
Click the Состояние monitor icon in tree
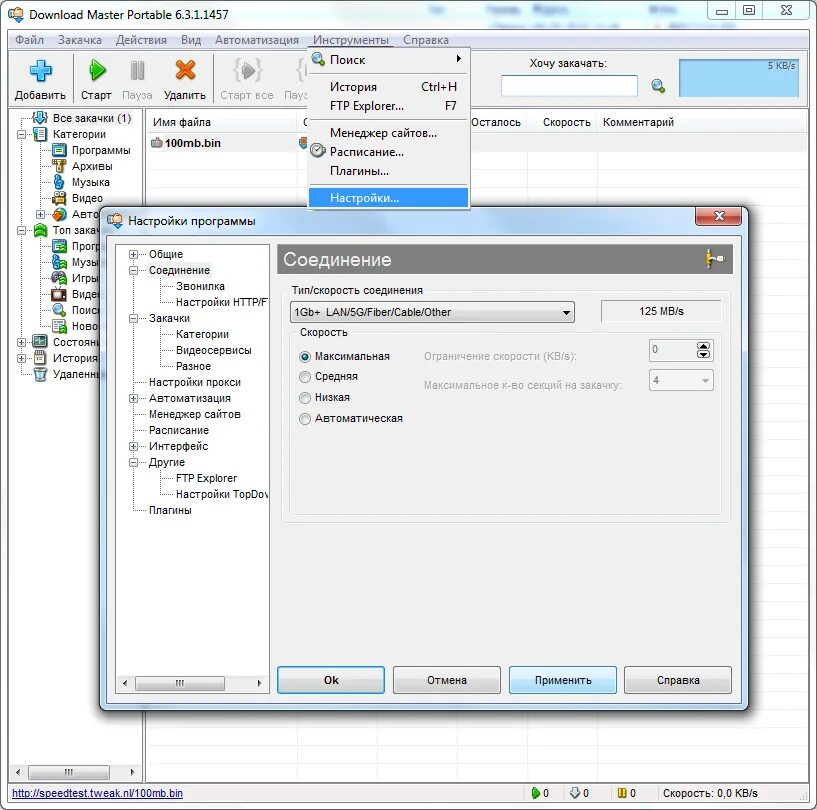[x=40, y=342]
